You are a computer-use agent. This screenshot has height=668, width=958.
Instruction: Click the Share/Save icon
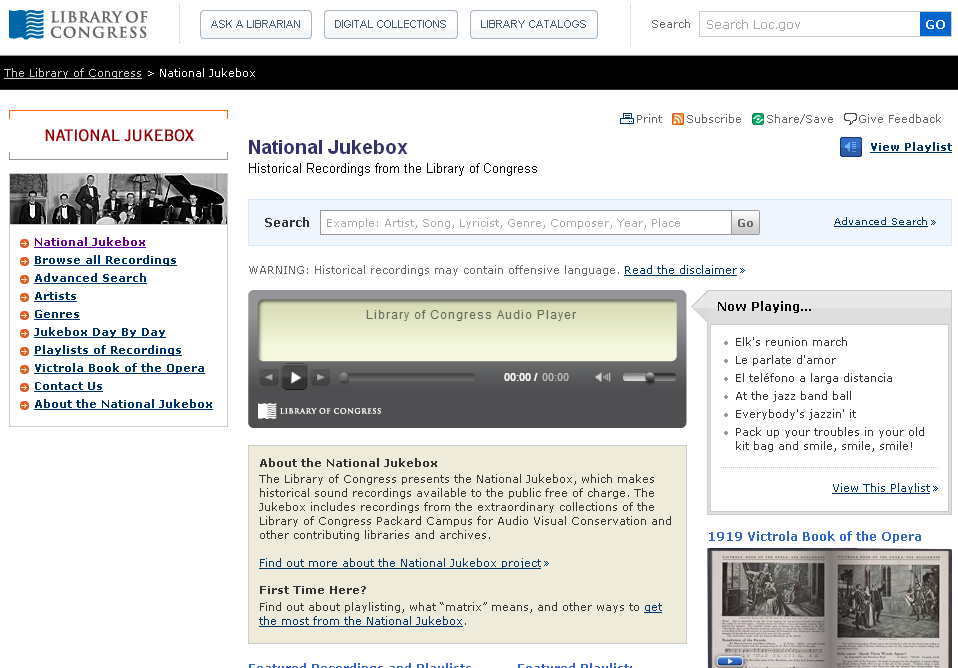pos(758,119)
